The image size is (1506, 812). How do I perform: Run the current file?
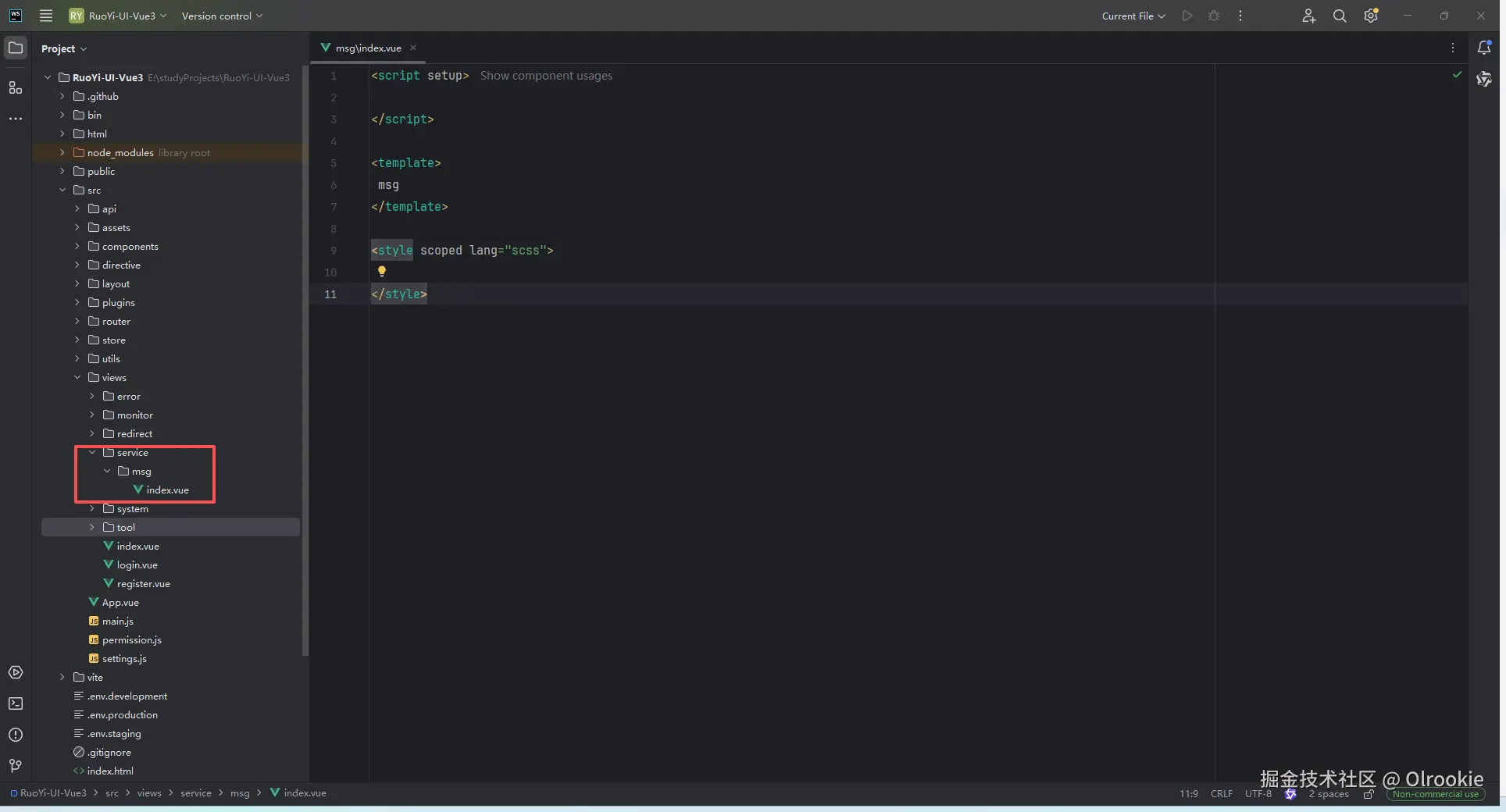[x=1187, y=16]
